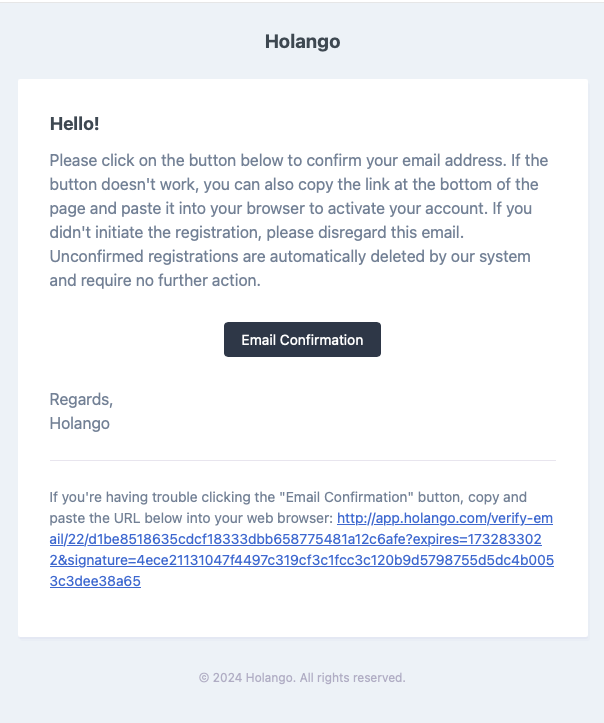Click the Email Confirmation button
The height and width of the screenshot is (723, 604).
302,340
